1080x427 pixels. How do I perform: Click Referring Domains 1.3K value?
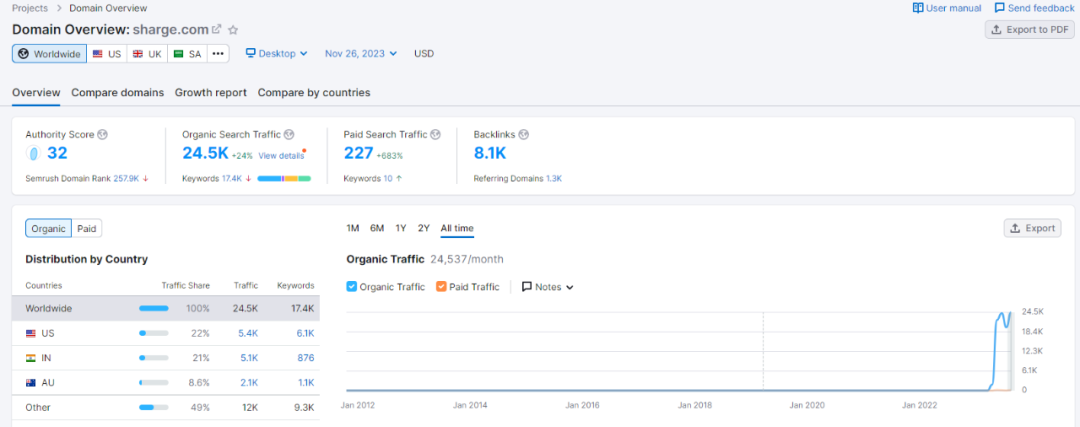pyautogui.click(x=554, y=178)
